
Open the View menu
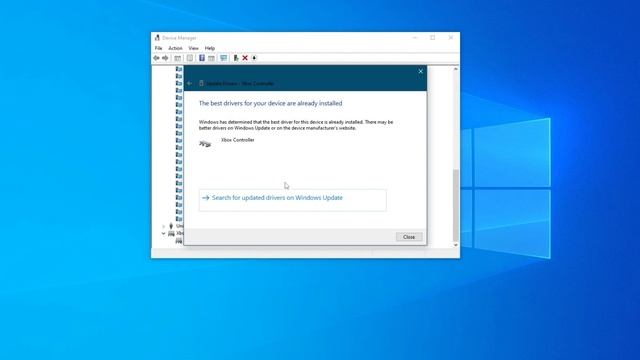coord(193,48)
